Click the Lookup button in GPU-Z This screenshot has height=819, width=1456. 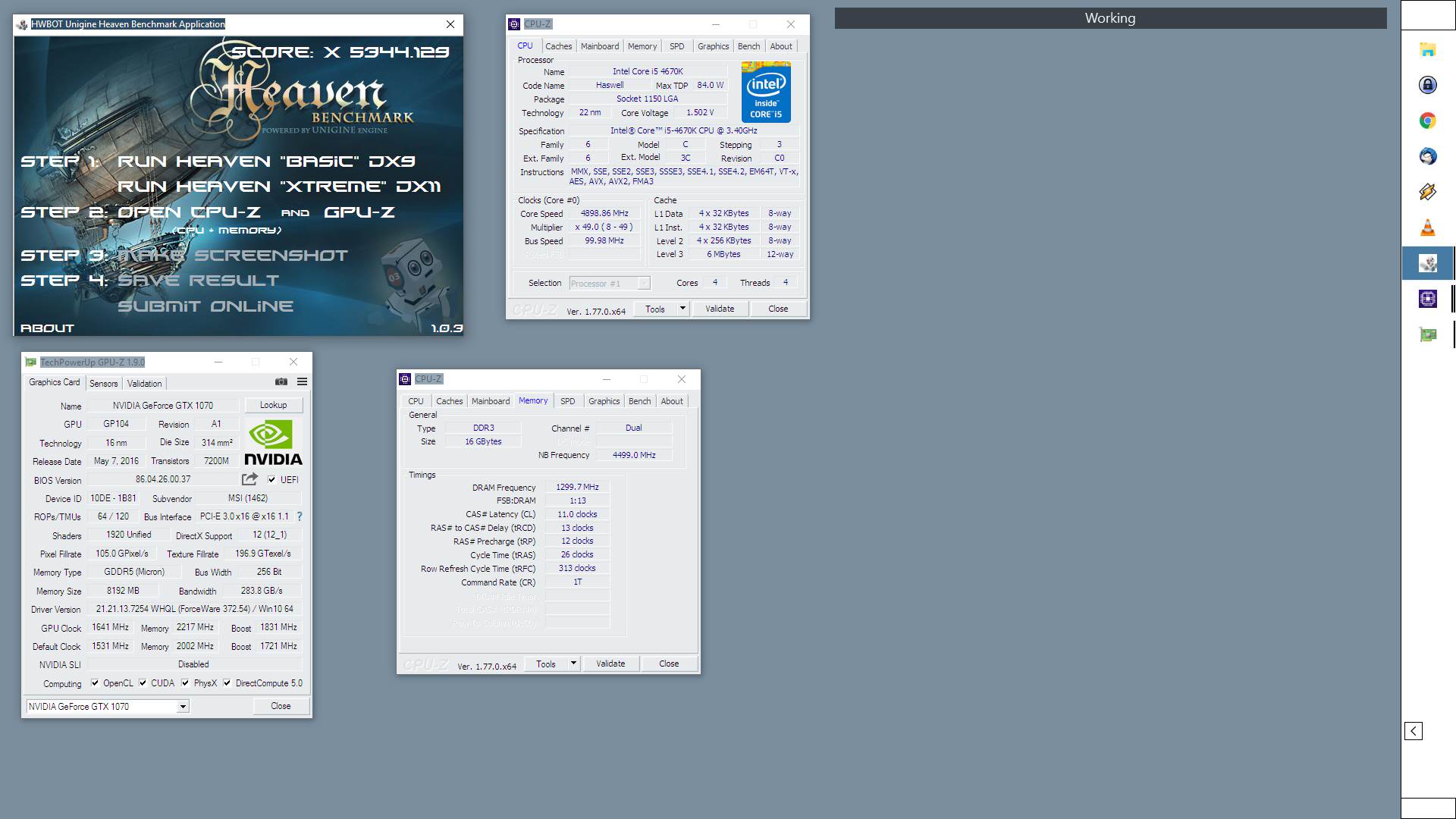(x=273, y=405)
